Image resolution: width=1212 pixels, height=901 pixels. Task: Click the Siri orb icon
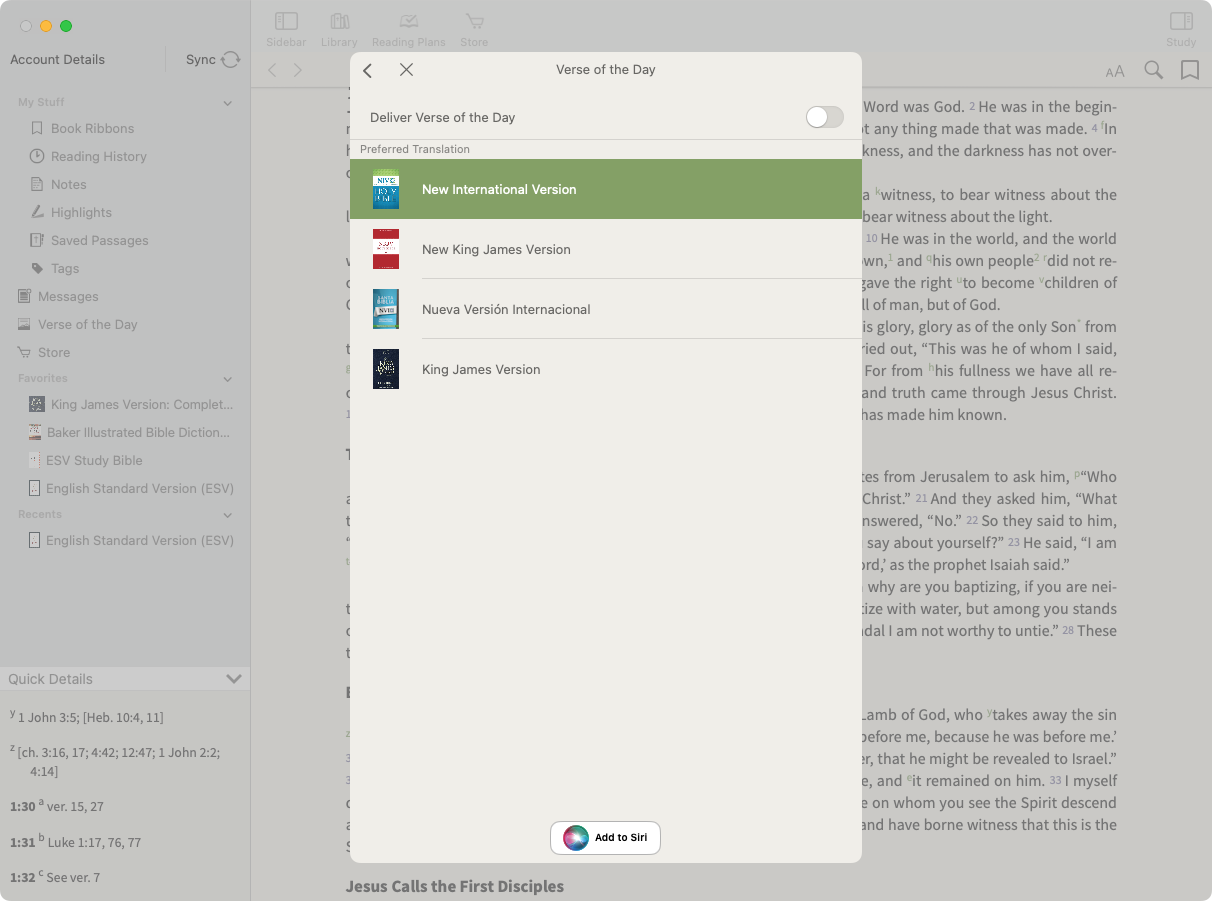tap(576, 838)
